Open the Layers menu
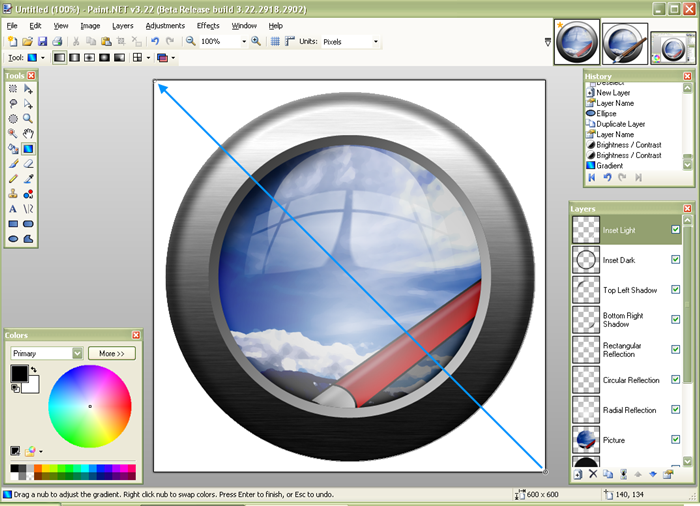Viewport: 700px width, 506px height. (x=122, y=26)
